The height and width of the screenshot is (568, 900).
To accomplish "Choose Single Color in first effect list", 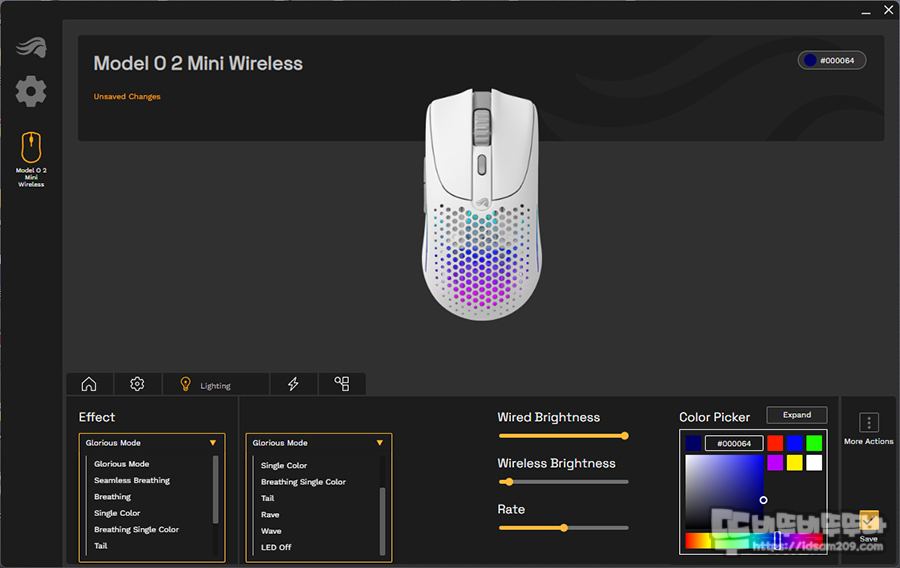I will pyautogui.click(x=117, y=513).
